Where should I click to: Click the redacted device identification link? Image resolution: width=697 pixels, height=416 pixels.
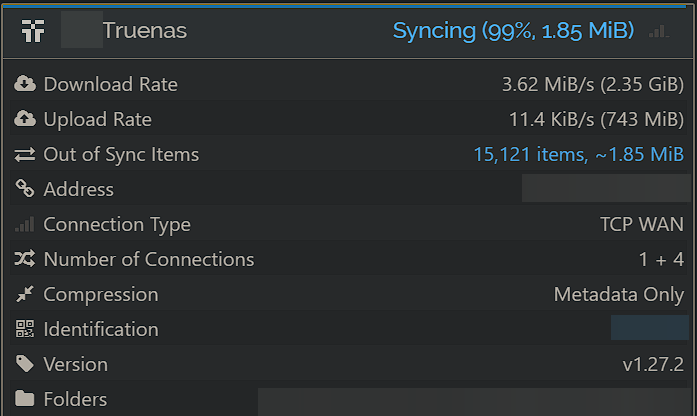pos(649,328)
